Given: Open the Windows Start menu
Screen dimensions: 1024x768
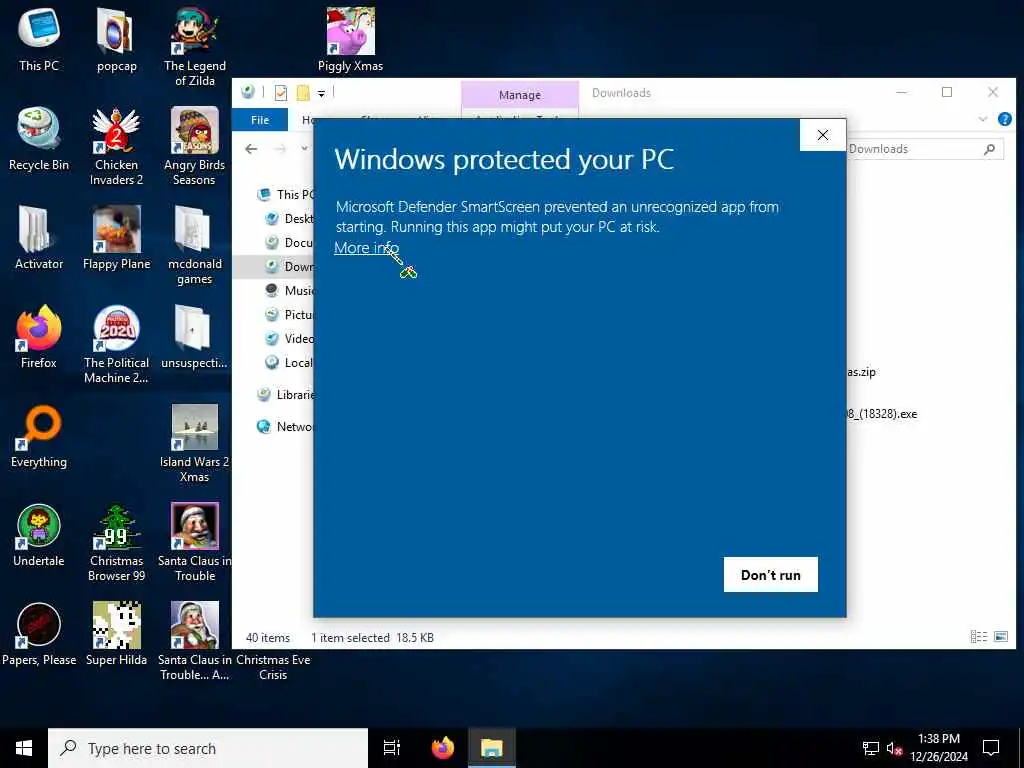Looking at the screenshot, I should click(24, 748).
